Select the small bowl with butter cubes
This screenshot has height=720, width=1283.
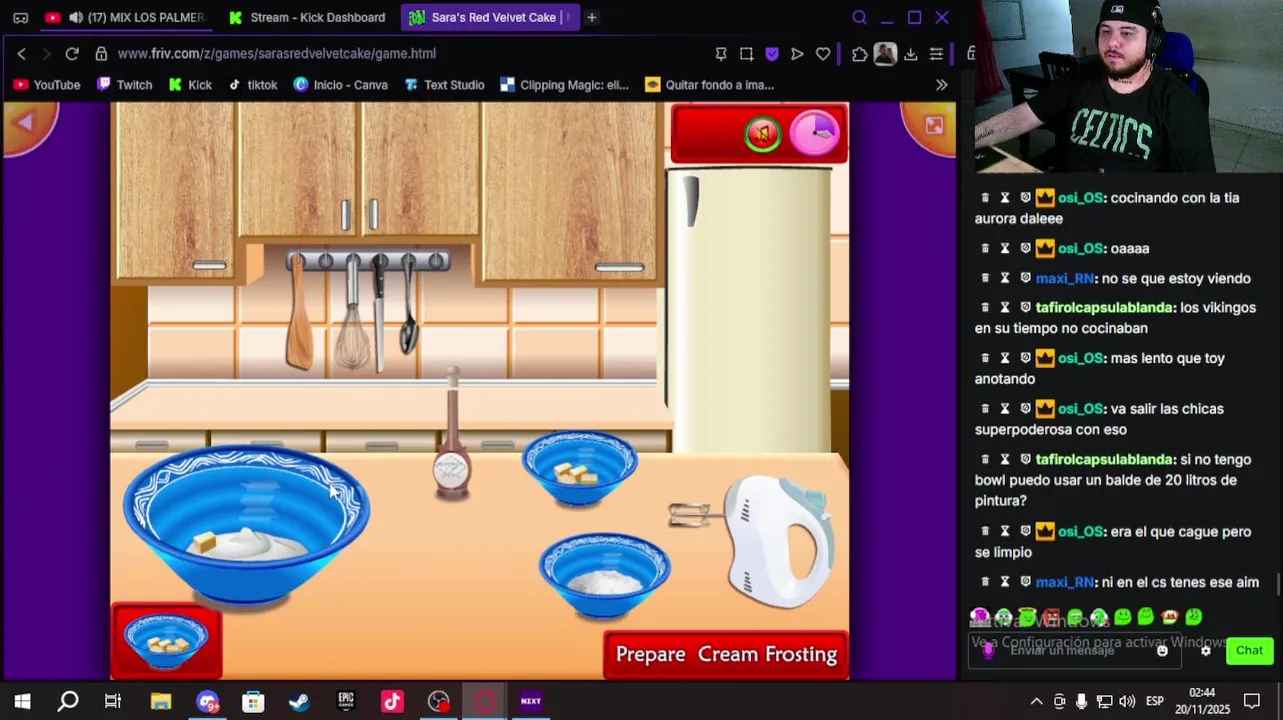[x=579, y=468]
